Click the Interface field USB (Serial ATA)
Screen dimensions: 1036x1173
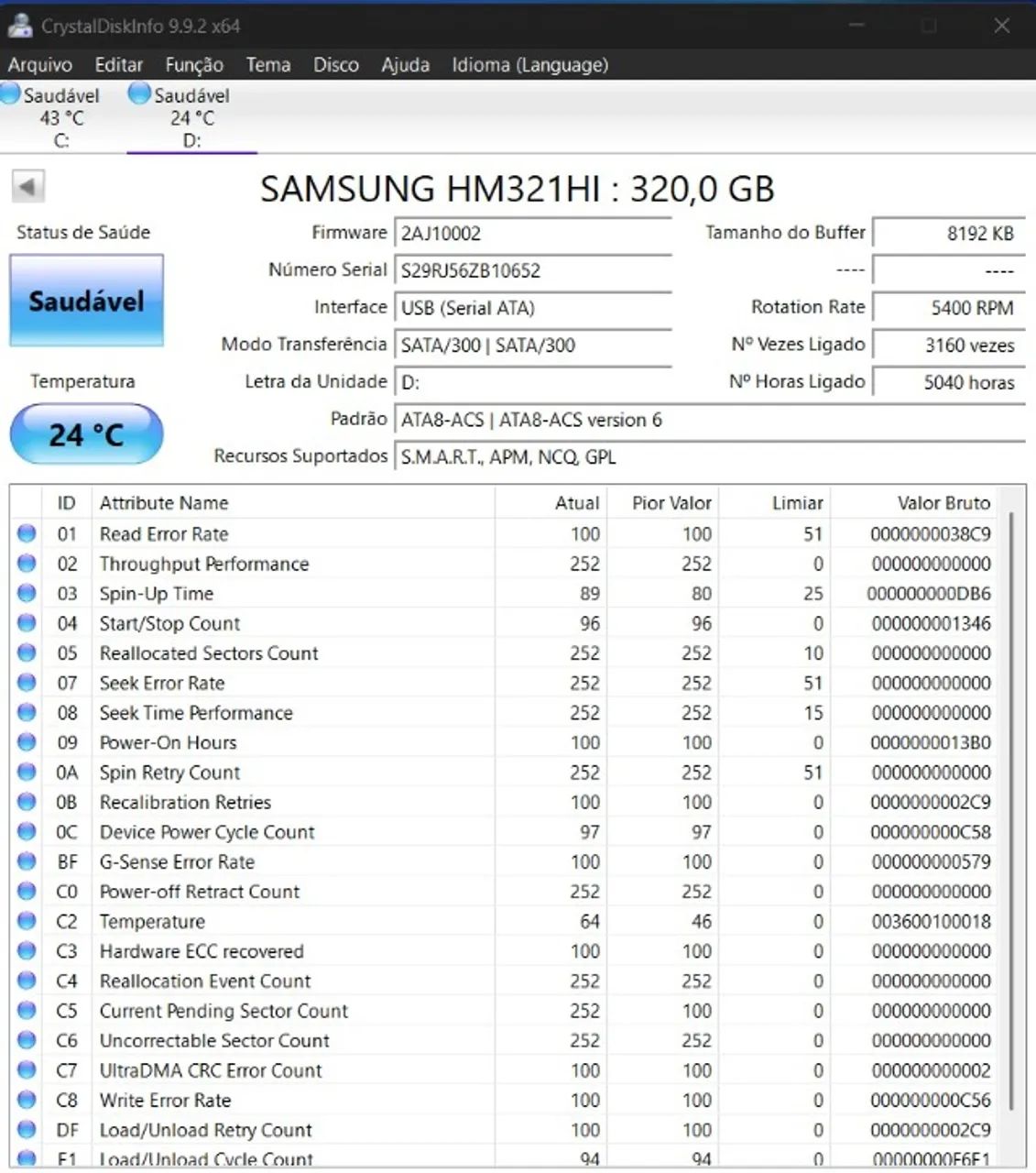pyautogui.click(x=533, y=308)
